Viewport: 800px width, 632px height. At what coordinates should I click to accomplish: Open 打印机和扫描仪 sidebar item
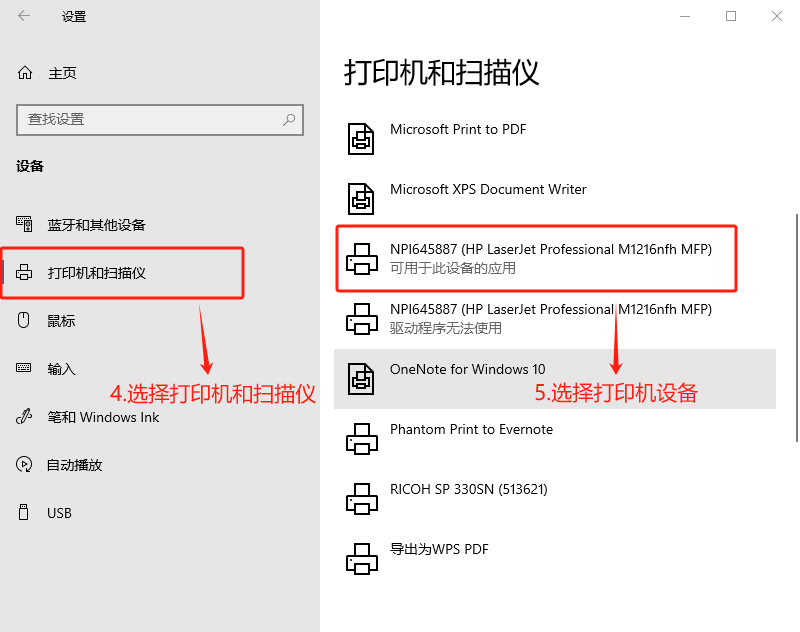pos(122,273)
